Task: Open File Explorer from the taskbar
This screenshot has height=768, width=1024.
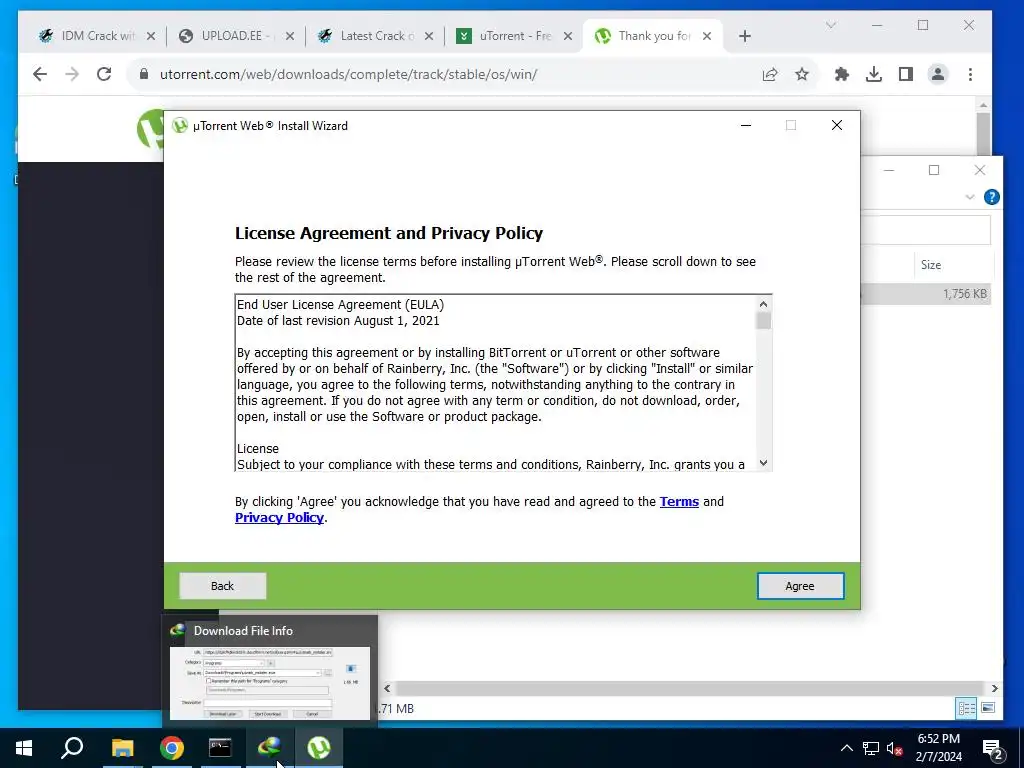Action: [x=122, y=748]
